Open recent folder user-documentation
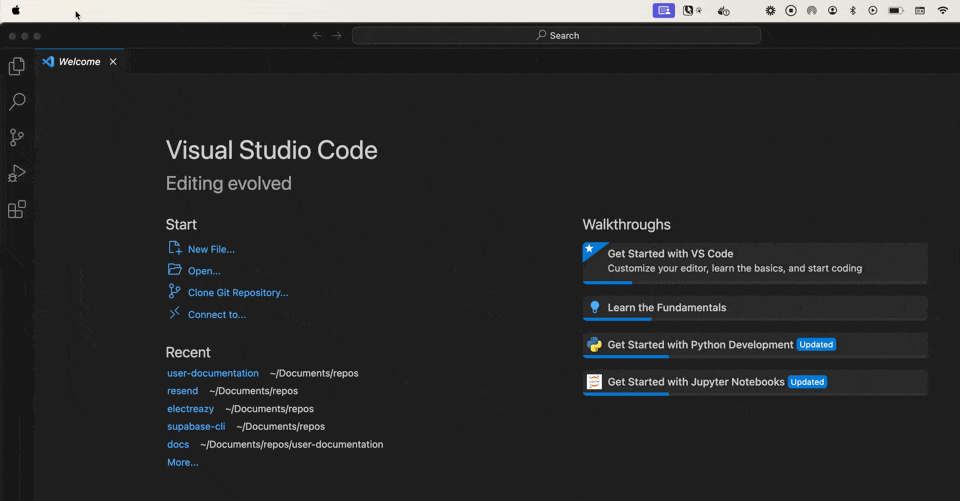 pyautogui.click(x=212, y=373)
